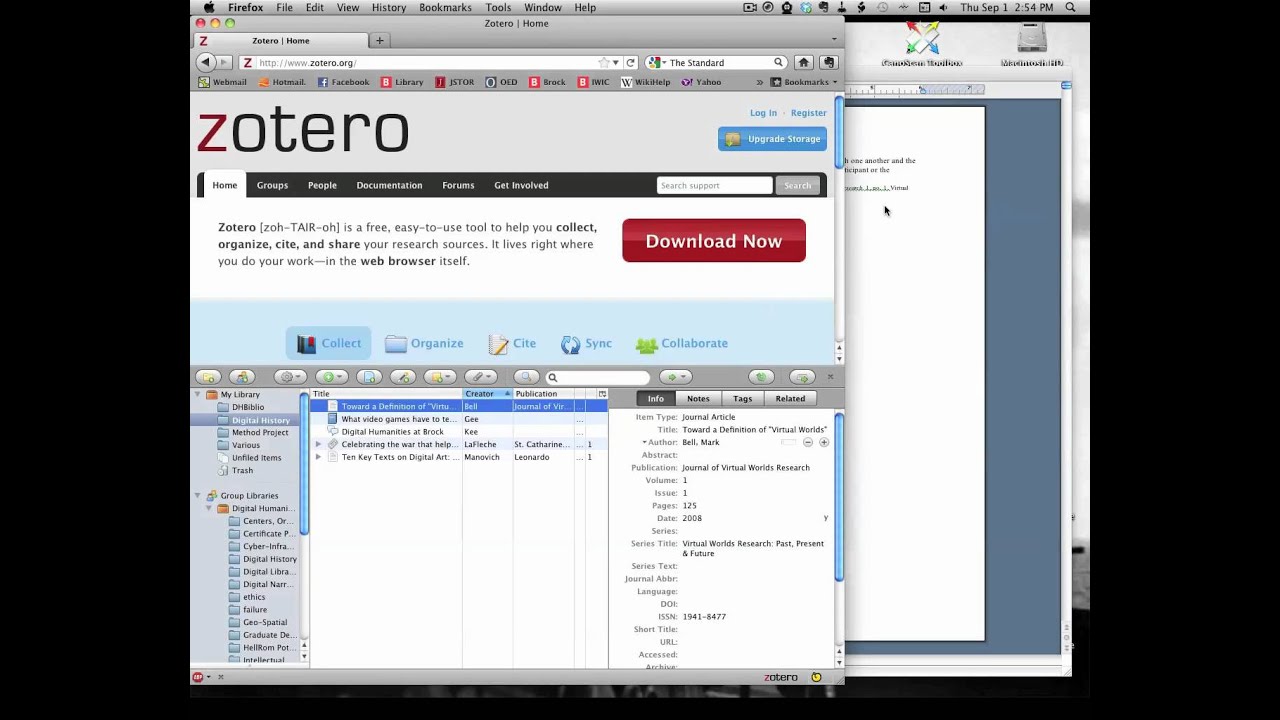The width and height of the screenshot is (1280, 720).
Task: Open the JSTOR bookmark
Action: [455, 82]
